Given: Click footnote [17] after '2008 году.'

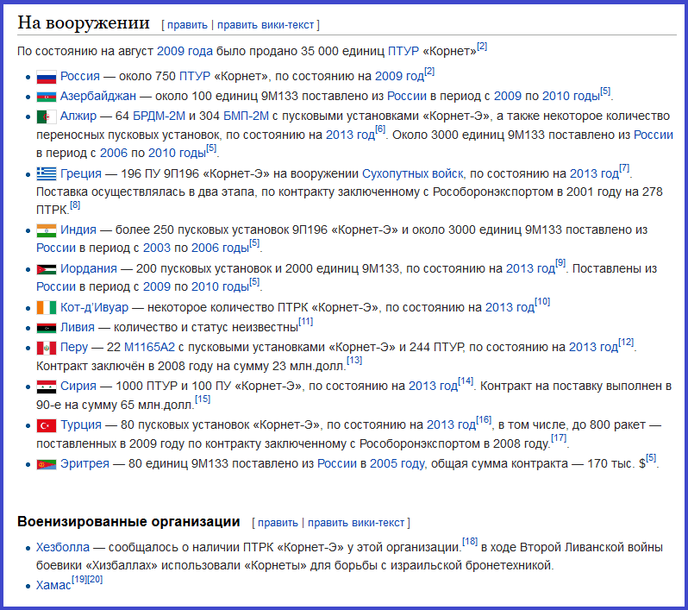Looking at the screenshot, I should click(x=559, y=438).
